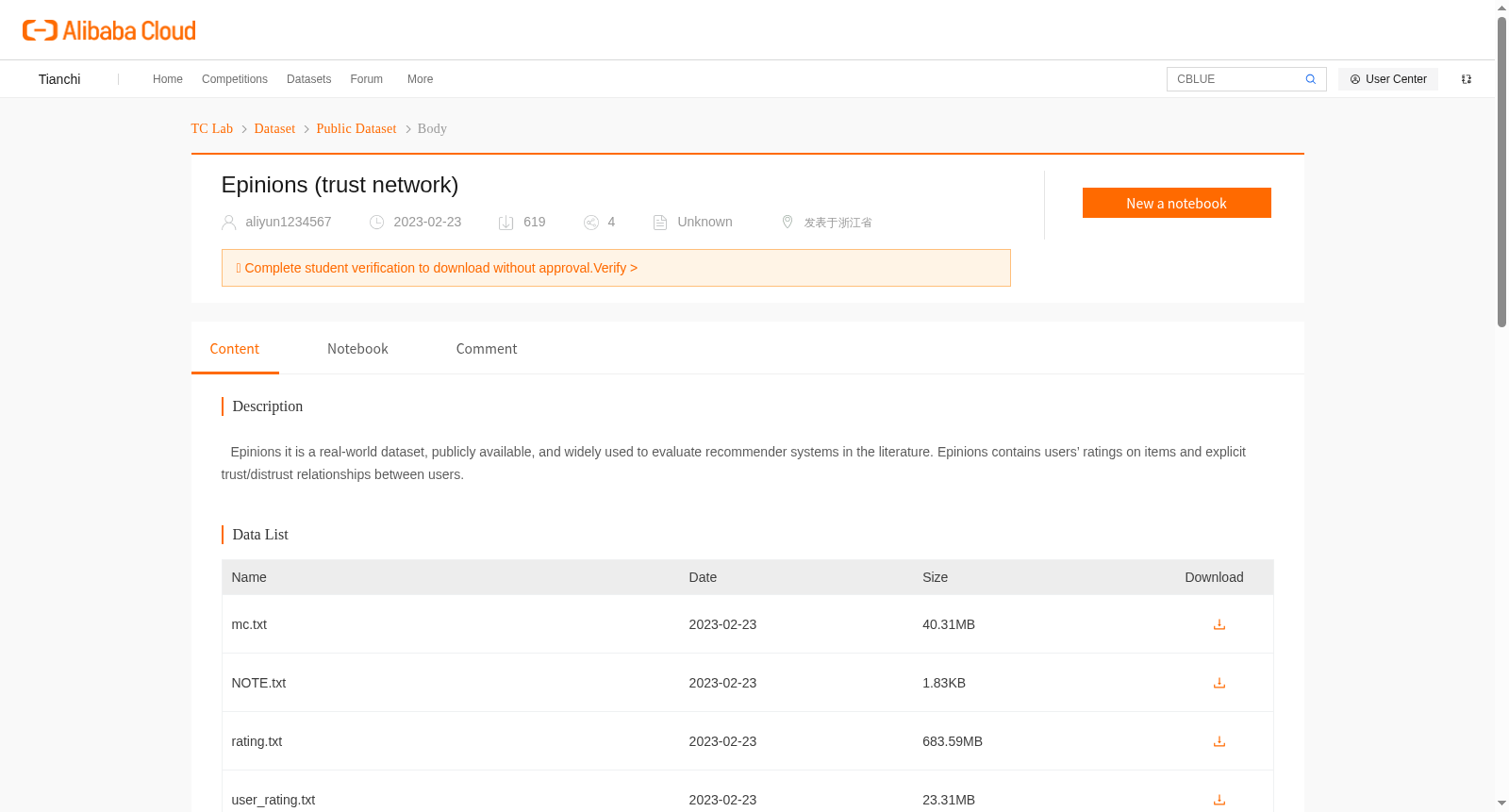Go to TC Lab breadcrumb
Image resolution: width=1509 pixels, height=812 pixels.
coord(212,128)
